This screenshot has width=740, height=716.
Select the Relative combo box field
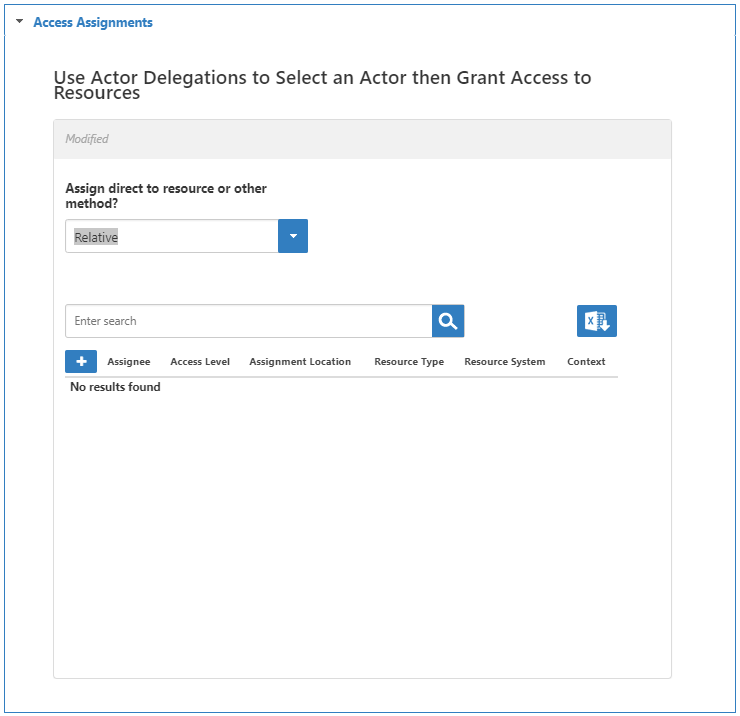coord(171,237)
